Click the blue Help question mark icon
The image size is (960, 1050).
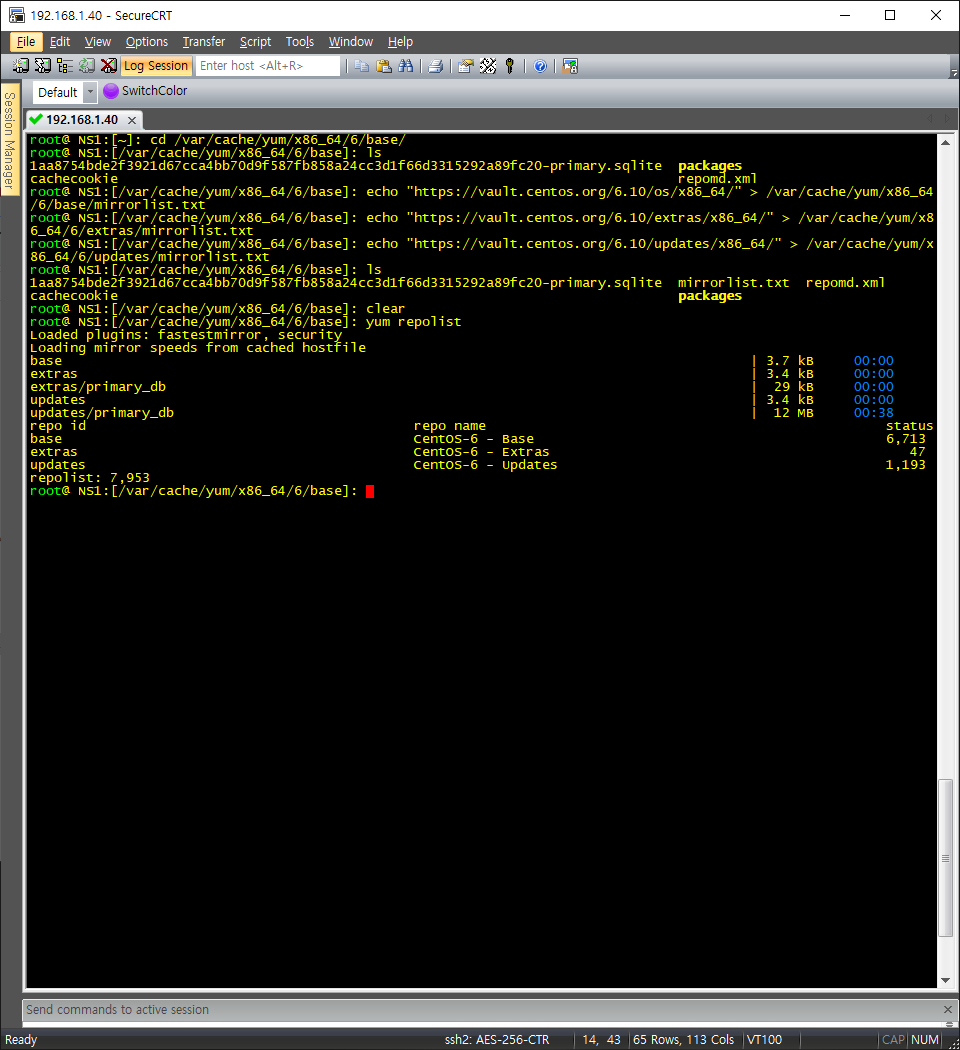pos(540,66)
